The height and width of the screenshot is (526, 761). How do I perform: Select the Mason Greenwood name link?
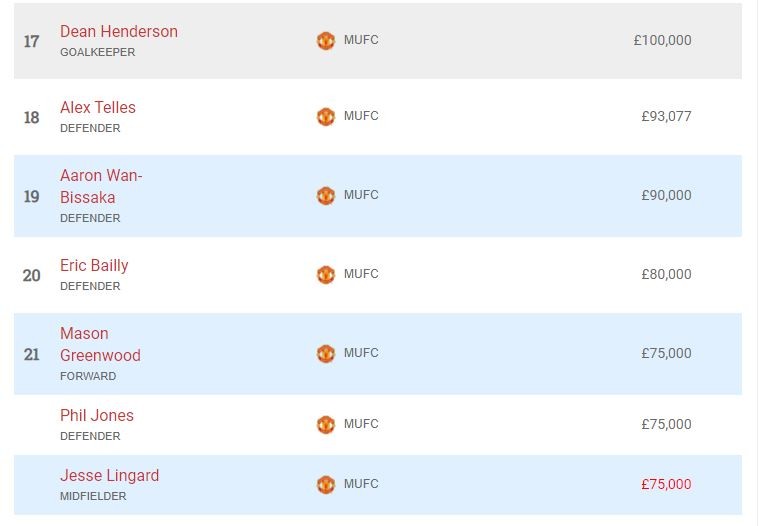(x=99, y=344)
